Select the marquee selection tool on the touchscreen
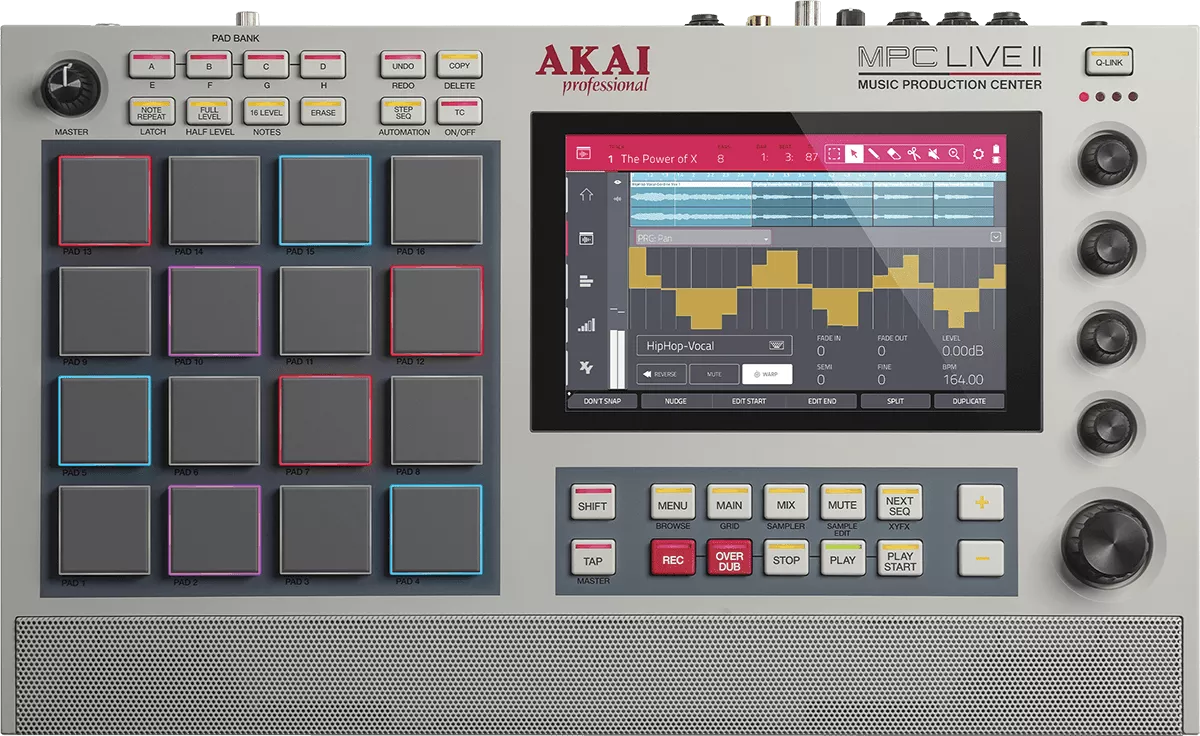This screenshot has height=736, width=1200. (836, 153)
